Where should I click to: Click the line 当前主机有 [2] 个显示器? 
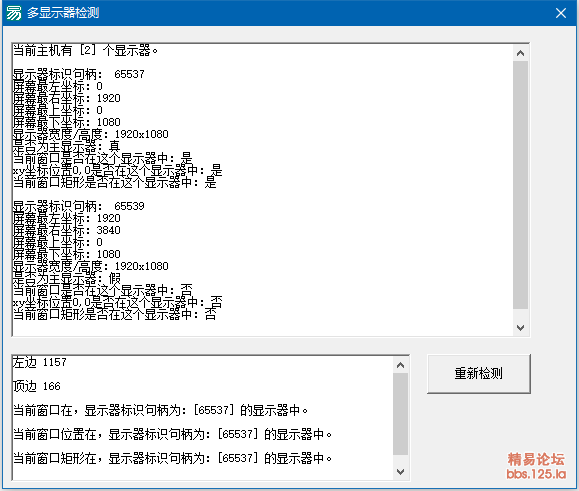click(x=85, y=50)
